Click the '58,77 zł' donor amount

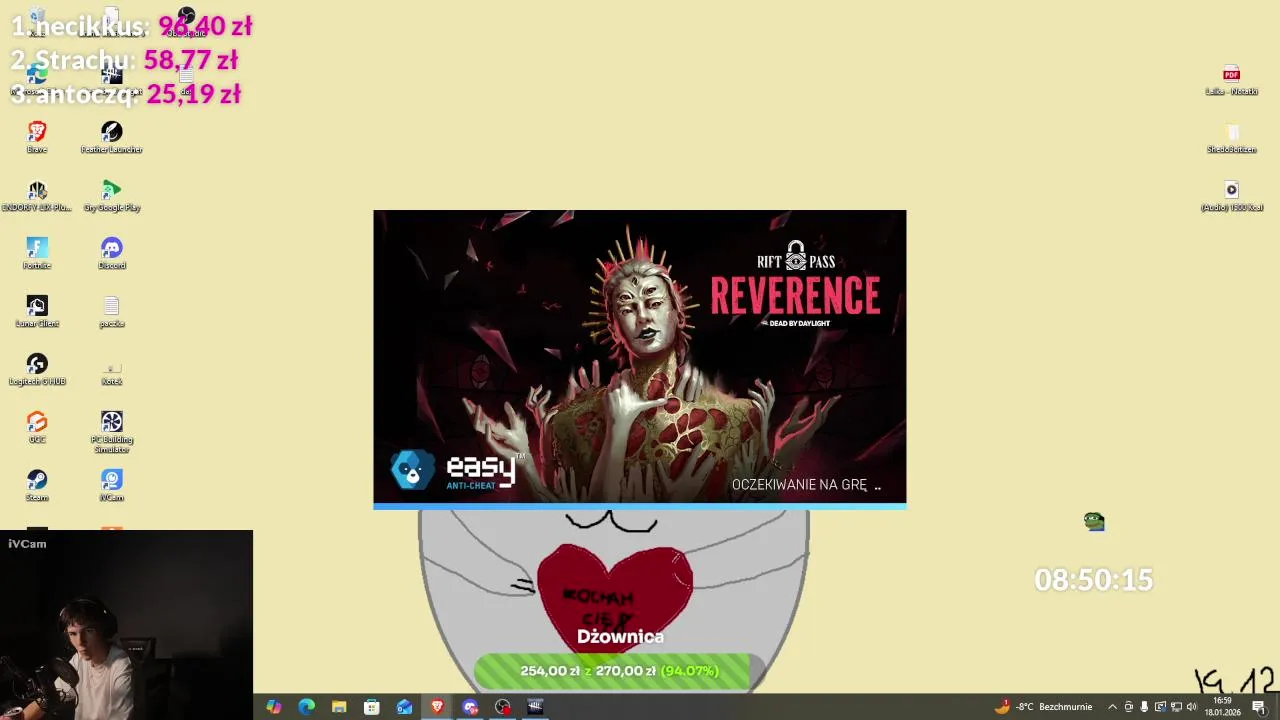click(x=191, y=60)
